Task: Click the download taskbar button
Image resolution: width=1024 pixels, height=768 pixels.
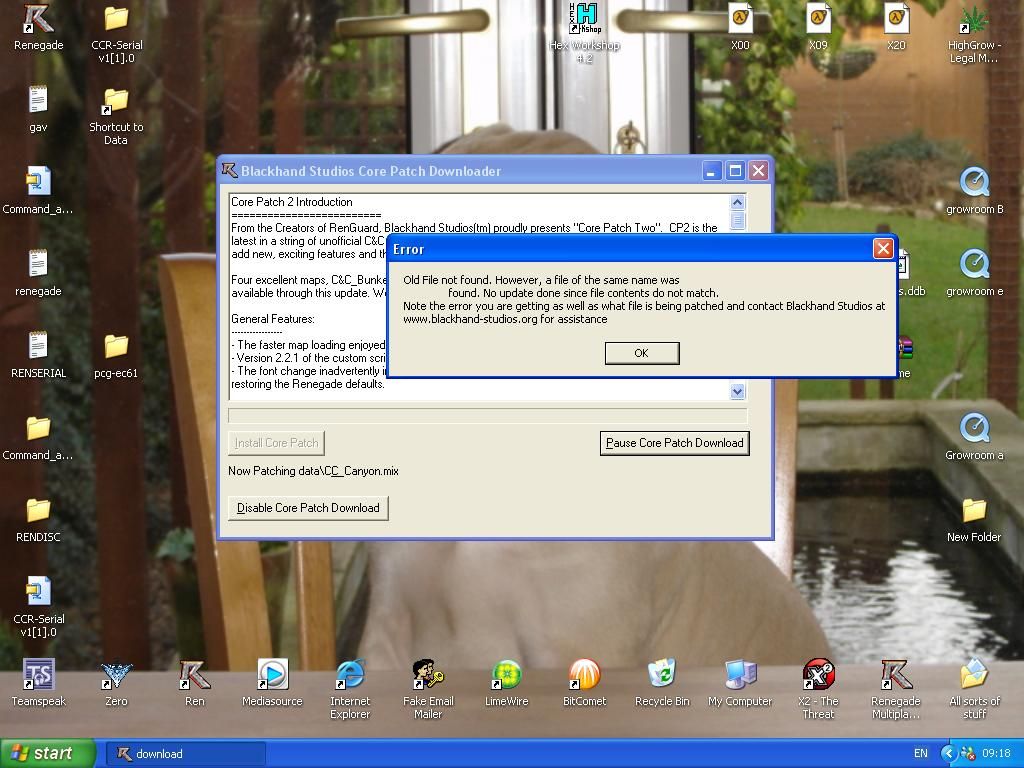Action: point(186,753)
